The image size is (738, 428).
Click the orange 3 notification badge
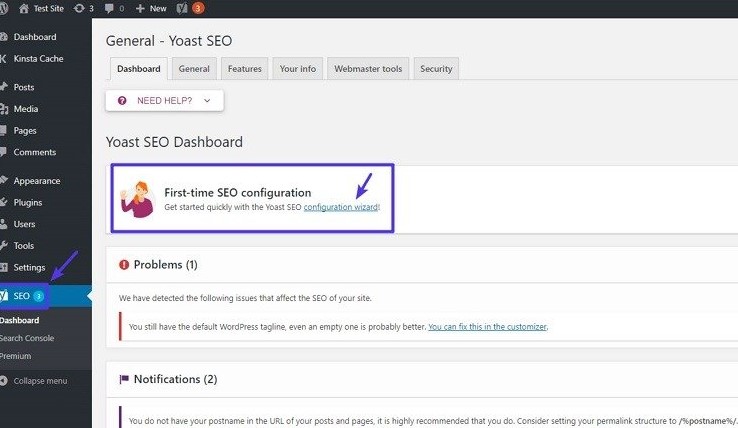pos(198,8)
